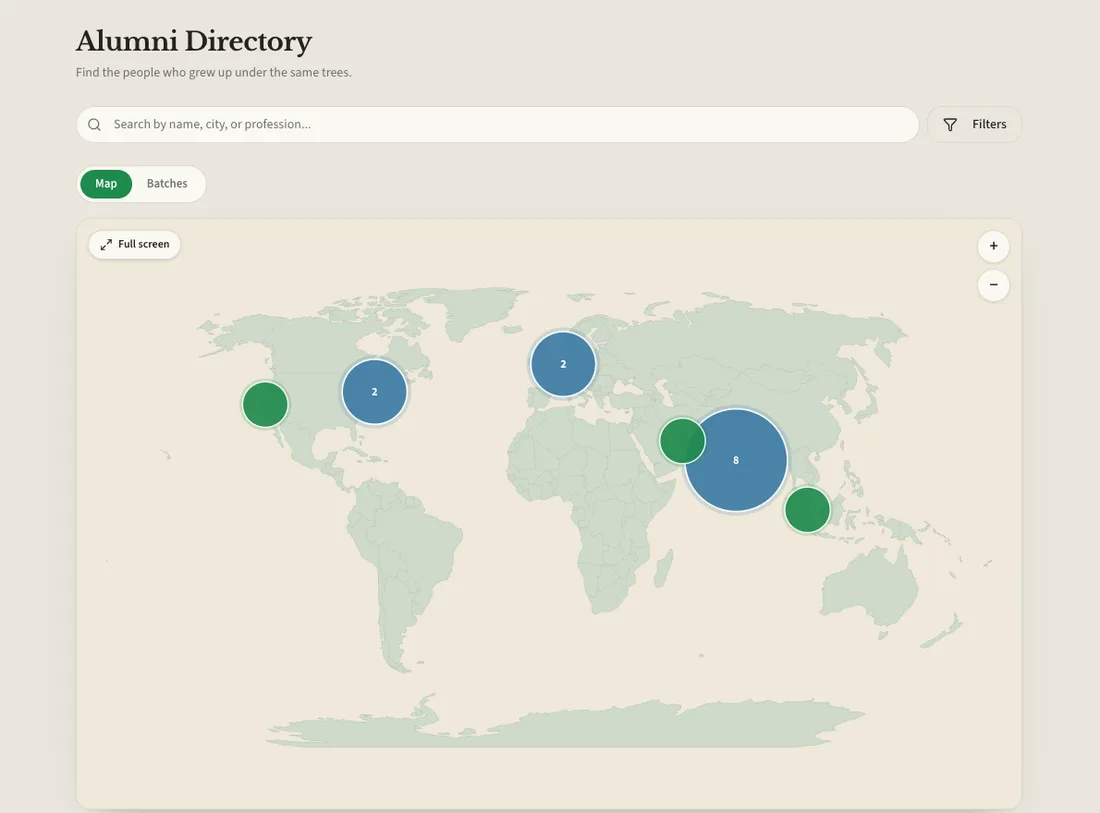
Task: Focus the alumni search field
Action: 497,125
